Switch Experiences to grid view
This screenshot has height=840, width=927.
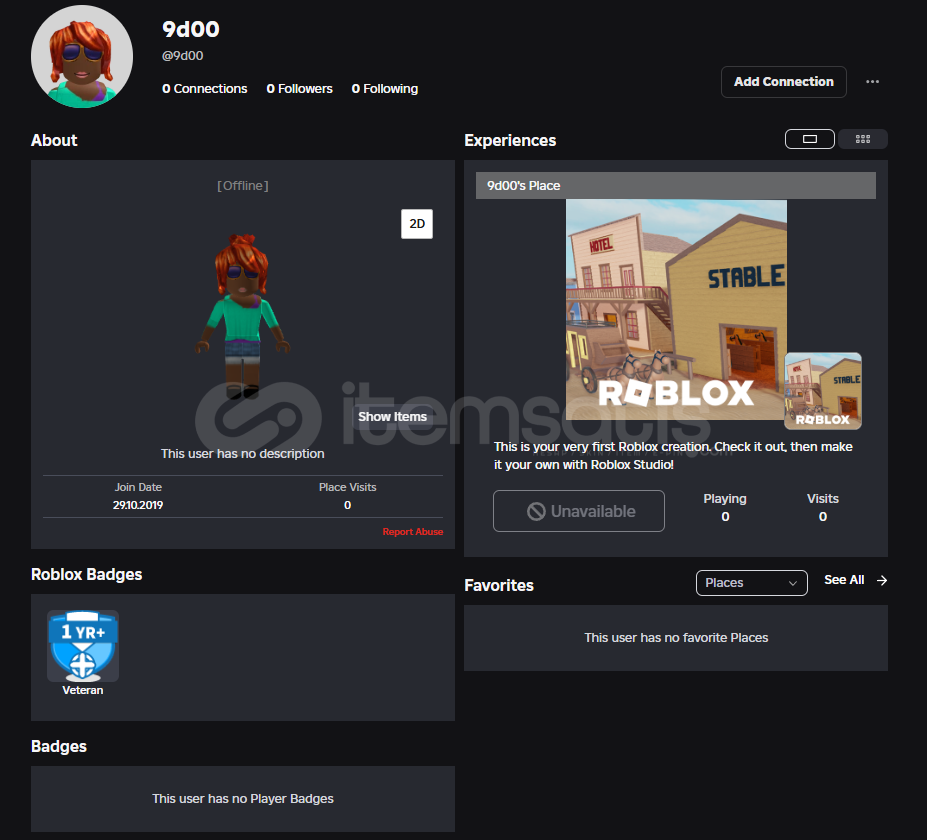click(x=863, y=139)
